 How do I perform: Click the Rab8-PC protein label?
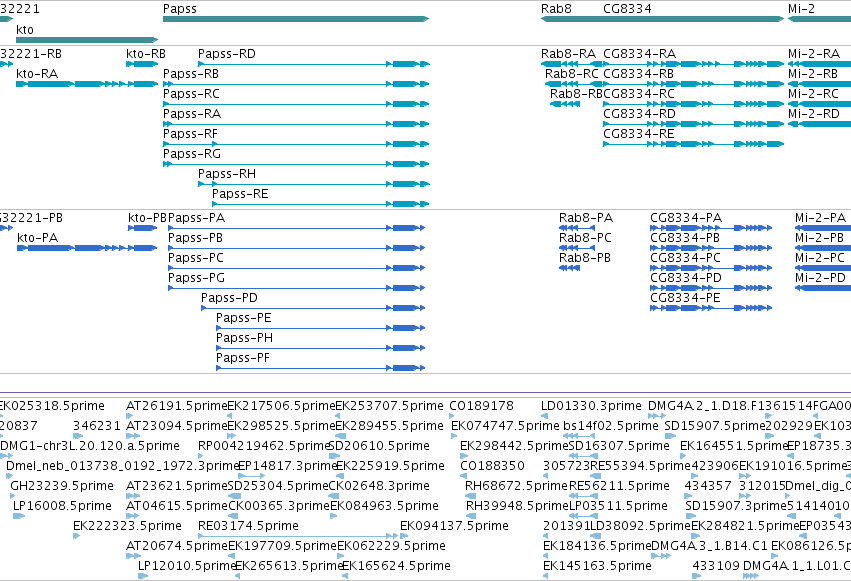[x=586, y=238]
